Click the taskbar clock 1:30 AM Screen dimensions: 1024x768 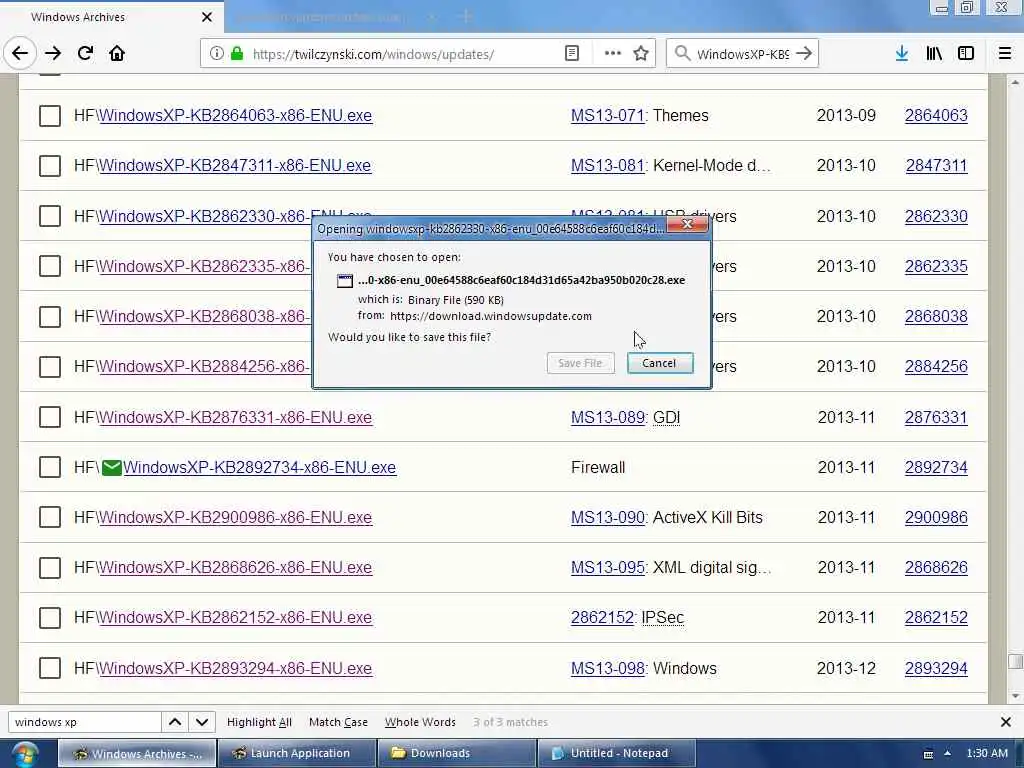coord(987,753)
